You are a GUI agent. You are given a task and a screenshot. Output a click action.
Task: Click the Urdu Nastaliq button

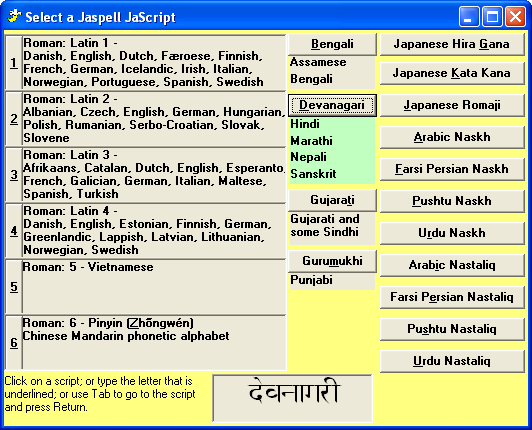coord(452,361)
